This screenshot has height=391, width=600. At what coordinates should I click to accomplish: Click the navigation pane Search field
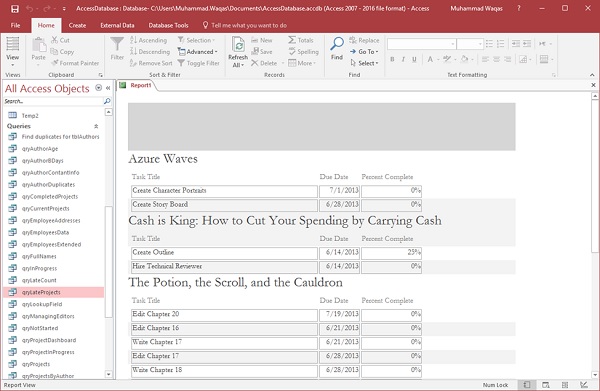click(53, 101)
